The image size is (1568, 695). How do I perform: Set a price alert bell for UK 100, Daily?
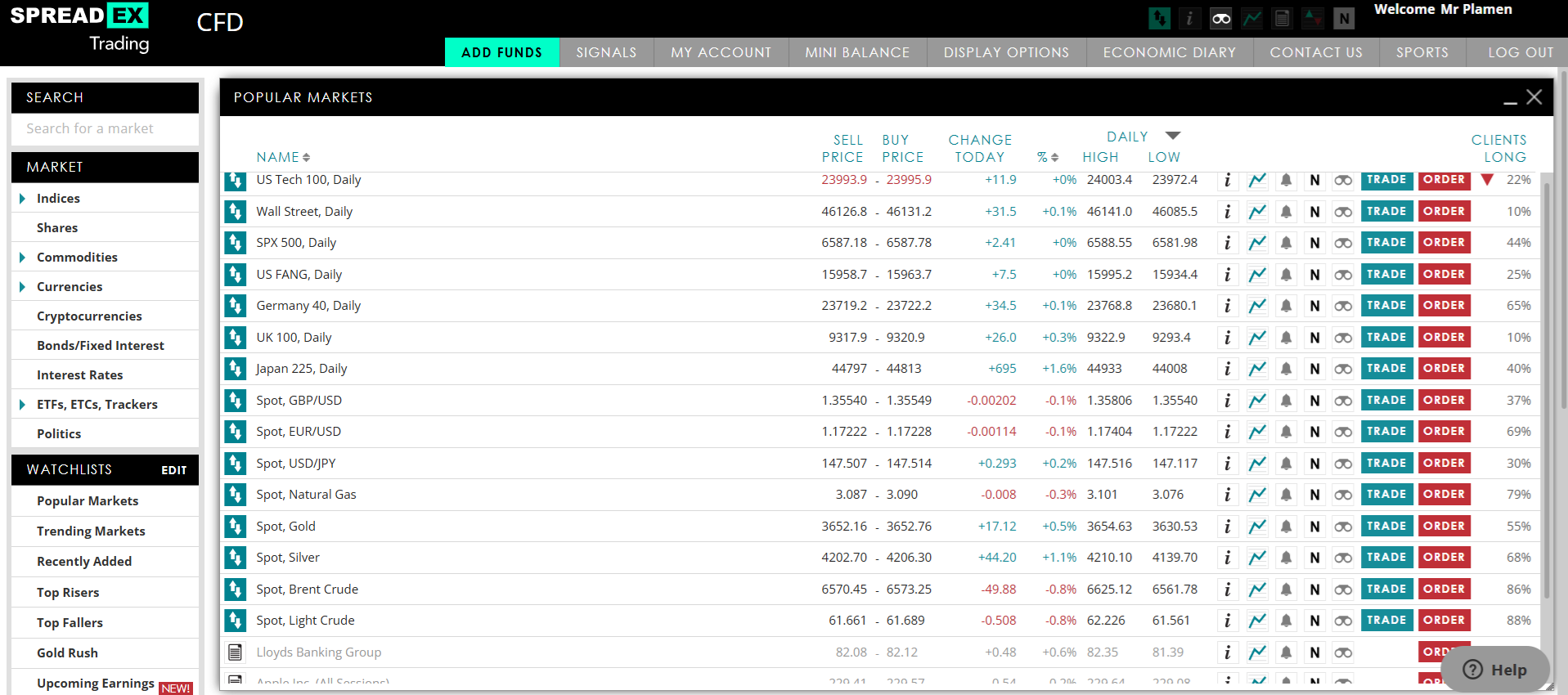click(1286, 338)
